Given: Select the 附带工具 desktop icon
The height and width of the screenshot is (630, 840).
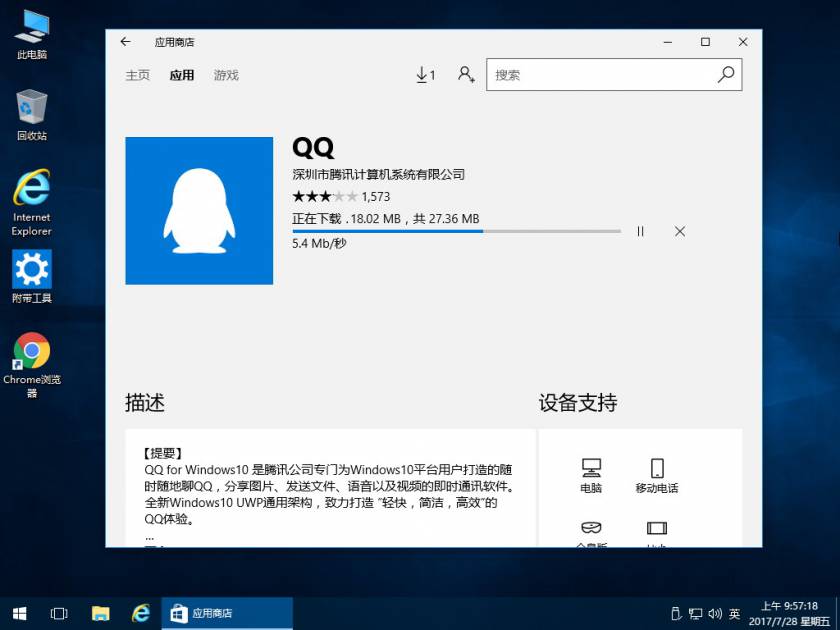Looking at the screenshot, I should pyautogui.click(x=32, y=277).
